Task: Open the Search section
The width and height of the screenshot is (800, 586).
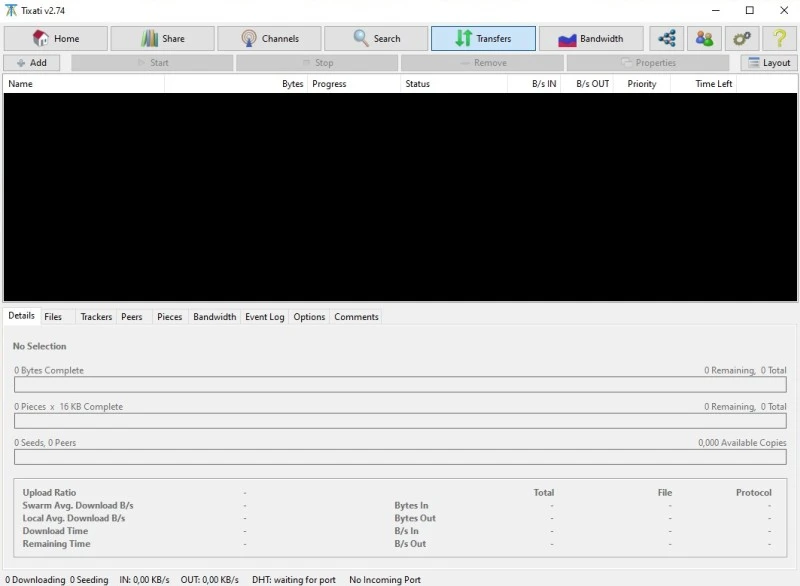Action: pyautogui.click(x=376, y=39)
